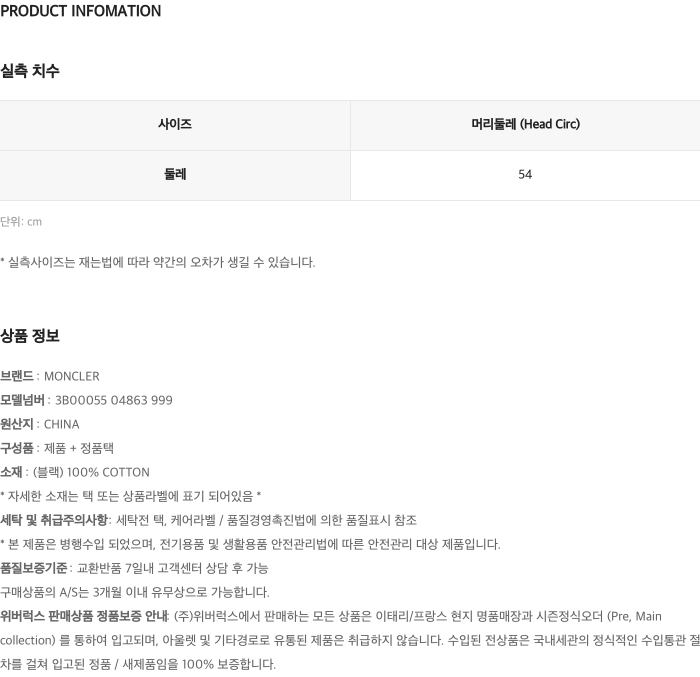Click the 모델넘버 label
The width and height of the screenshot is (700, 677).
(x=23, y=401)
